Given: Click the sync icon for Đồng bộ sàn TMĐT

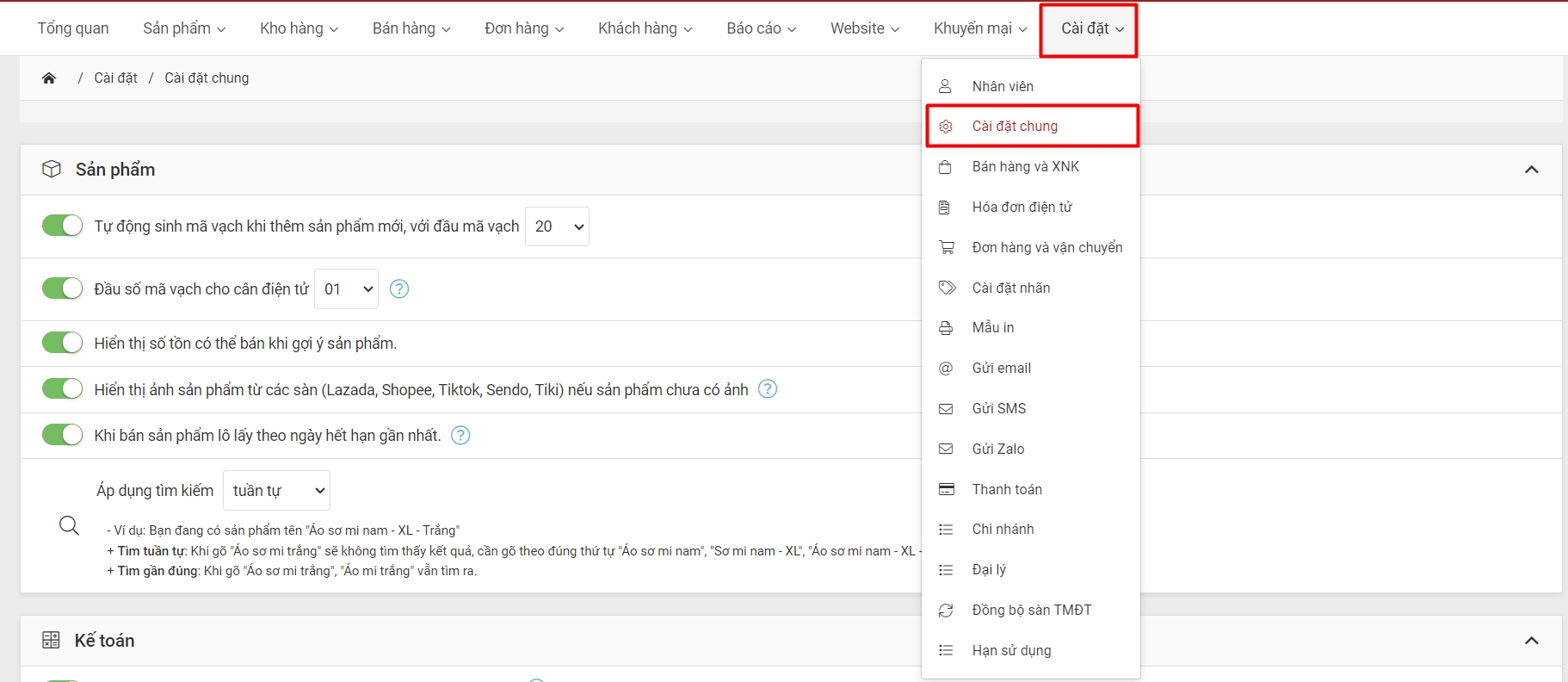Looking at the screenshot, I should (946, 611).
